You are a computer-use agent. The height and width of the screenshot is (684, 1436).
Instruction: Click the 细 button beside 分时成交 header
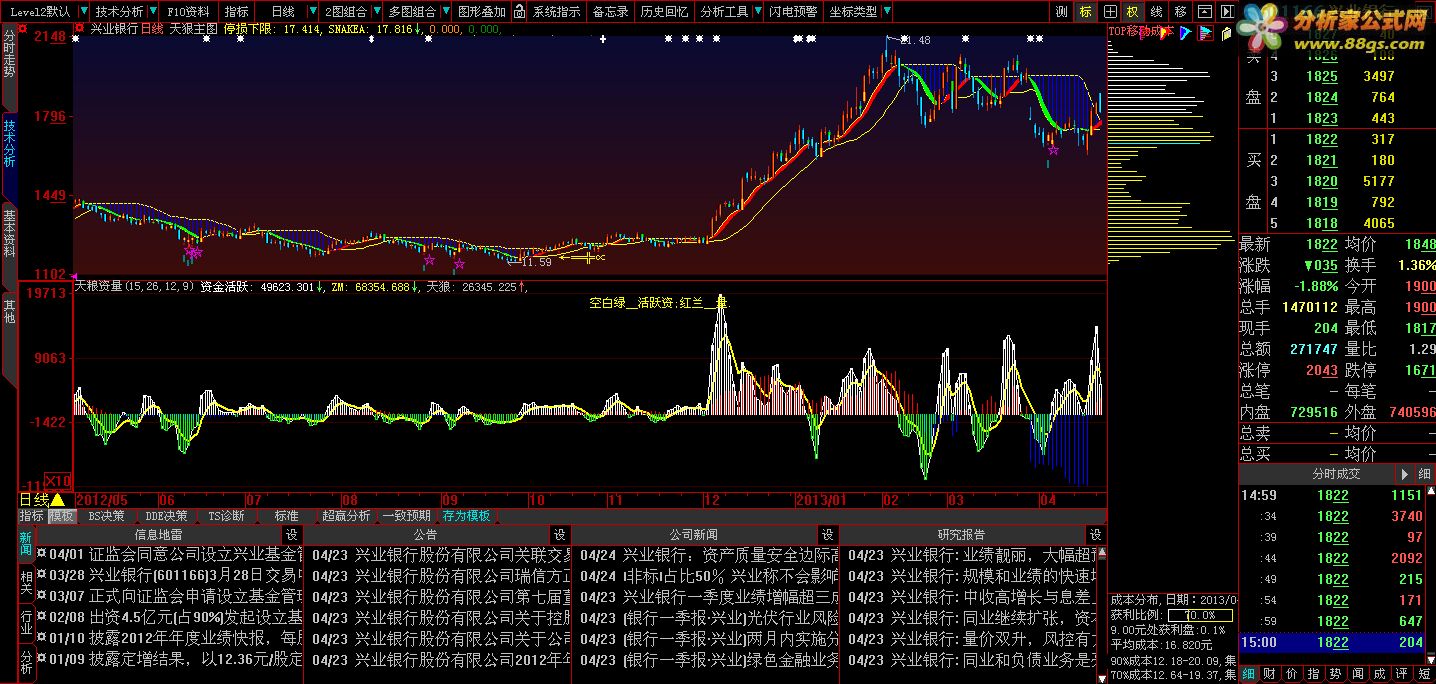[1424, 473]
